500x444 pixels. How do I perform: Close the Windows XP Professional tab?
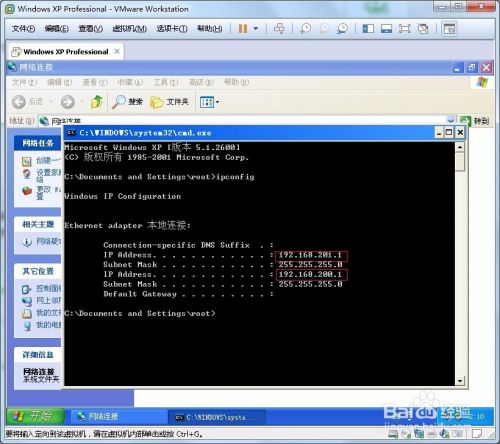pyautogui.click(x=117, y=51)
